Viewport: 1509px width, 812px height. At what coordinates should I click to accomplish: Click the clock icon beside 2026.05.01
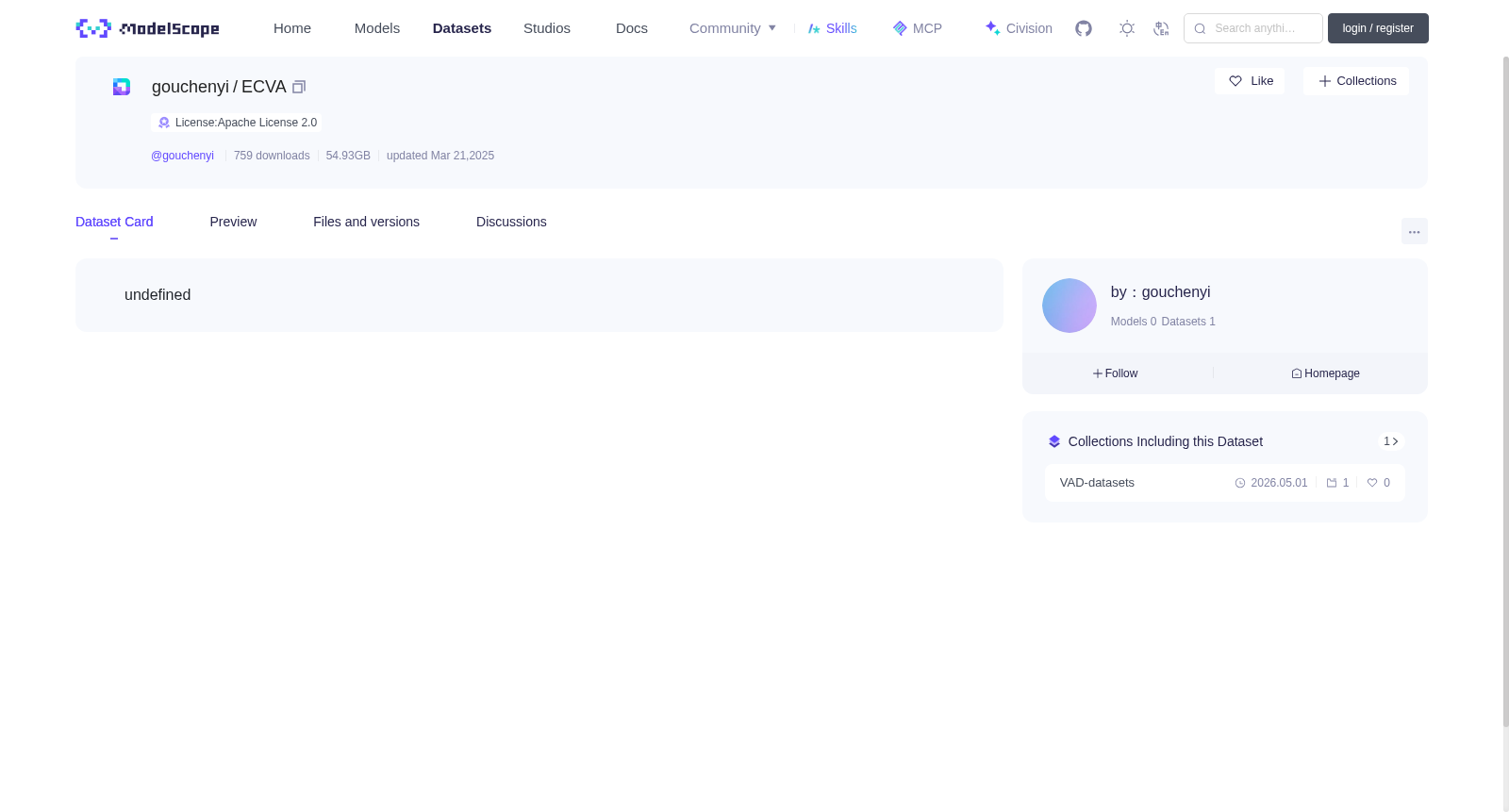[1240, 483]
